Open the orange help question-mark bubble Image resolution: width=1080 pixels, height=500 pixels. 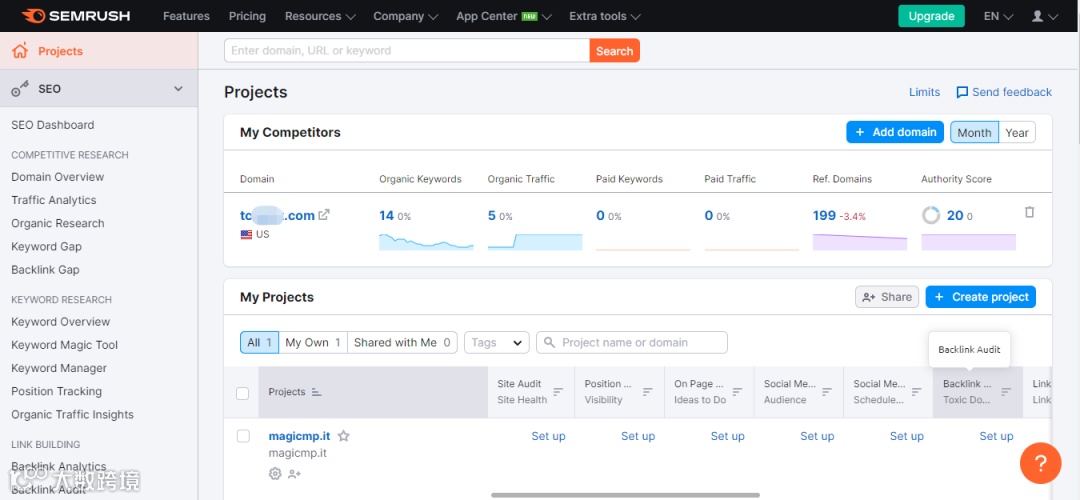tap(1040, 463)
